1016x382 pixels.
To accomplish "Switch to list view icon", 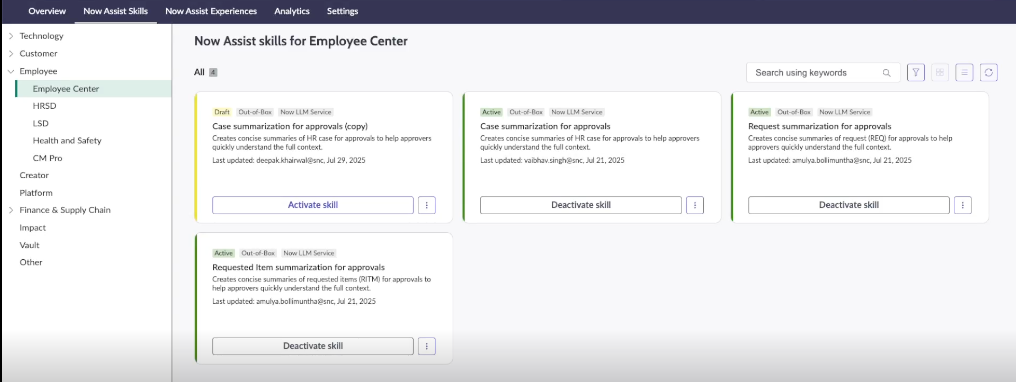I will pyautogui.click(x=964, y=73).
